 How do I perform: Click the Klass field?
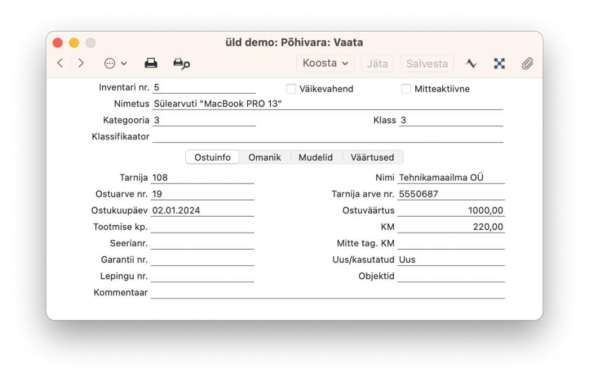point(451,120)
